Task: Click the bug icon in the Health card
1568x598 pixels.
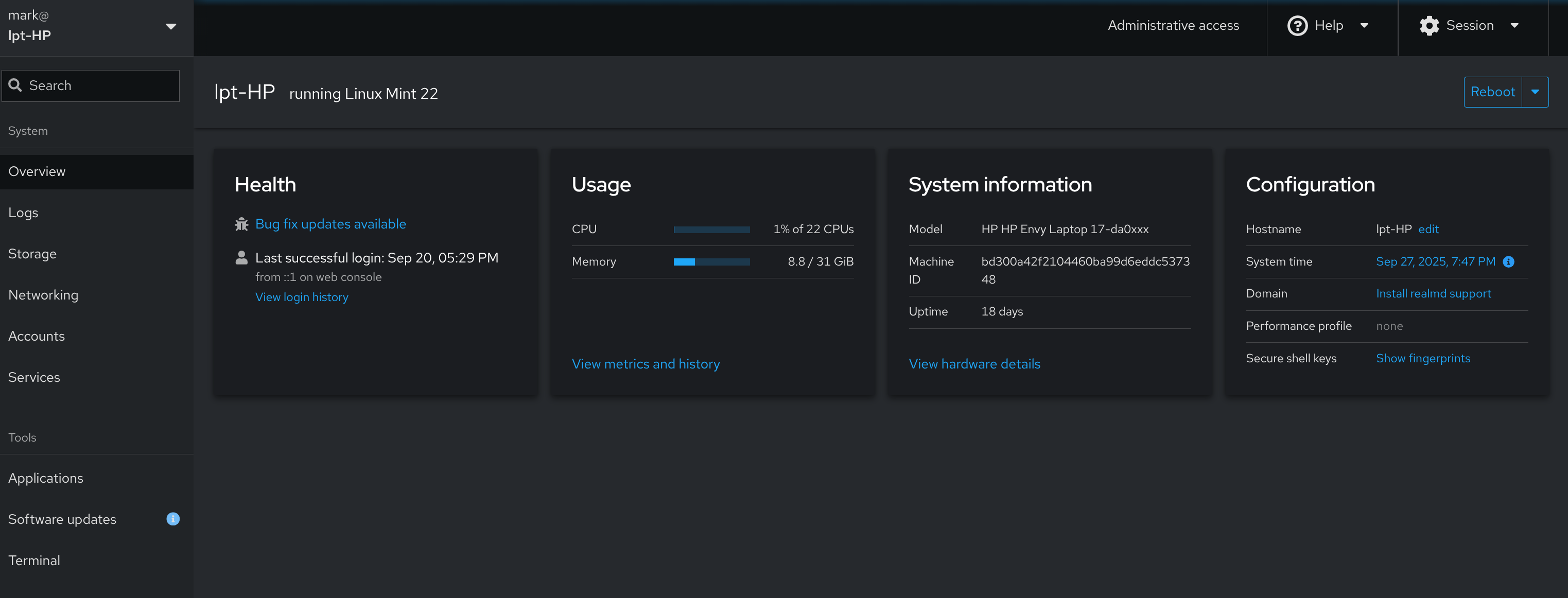Action: coord(241,224)
